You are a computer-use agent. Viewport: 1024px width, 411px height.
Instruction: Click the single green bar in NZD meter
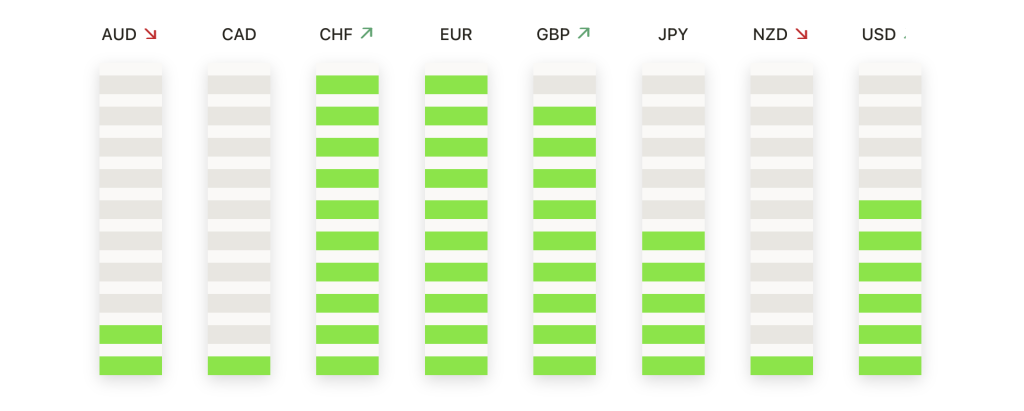tap(782, 365)
